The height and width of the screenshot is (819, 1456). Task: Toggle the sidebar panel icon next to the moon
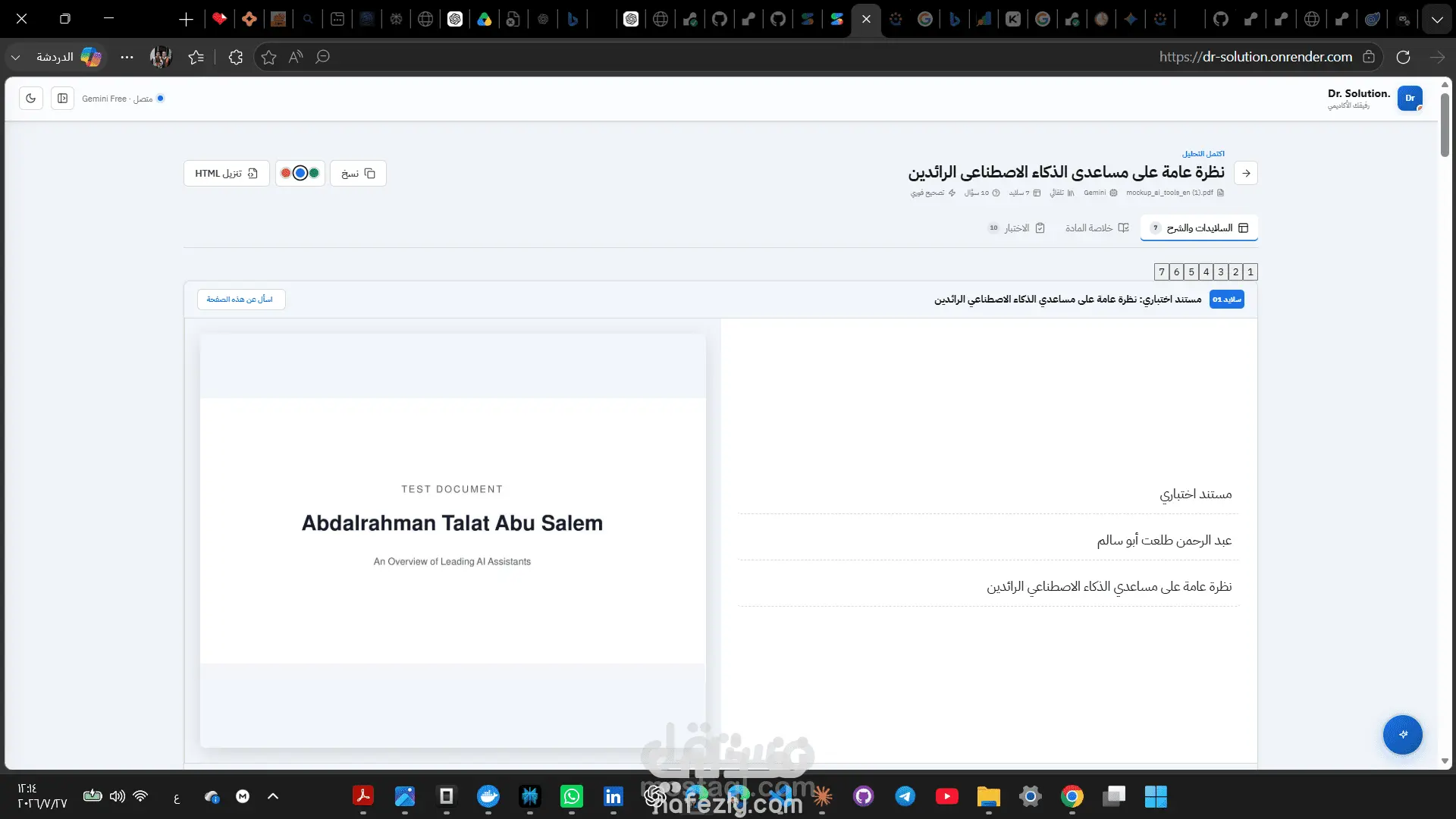pyautogui.click(x=63, y=99)
